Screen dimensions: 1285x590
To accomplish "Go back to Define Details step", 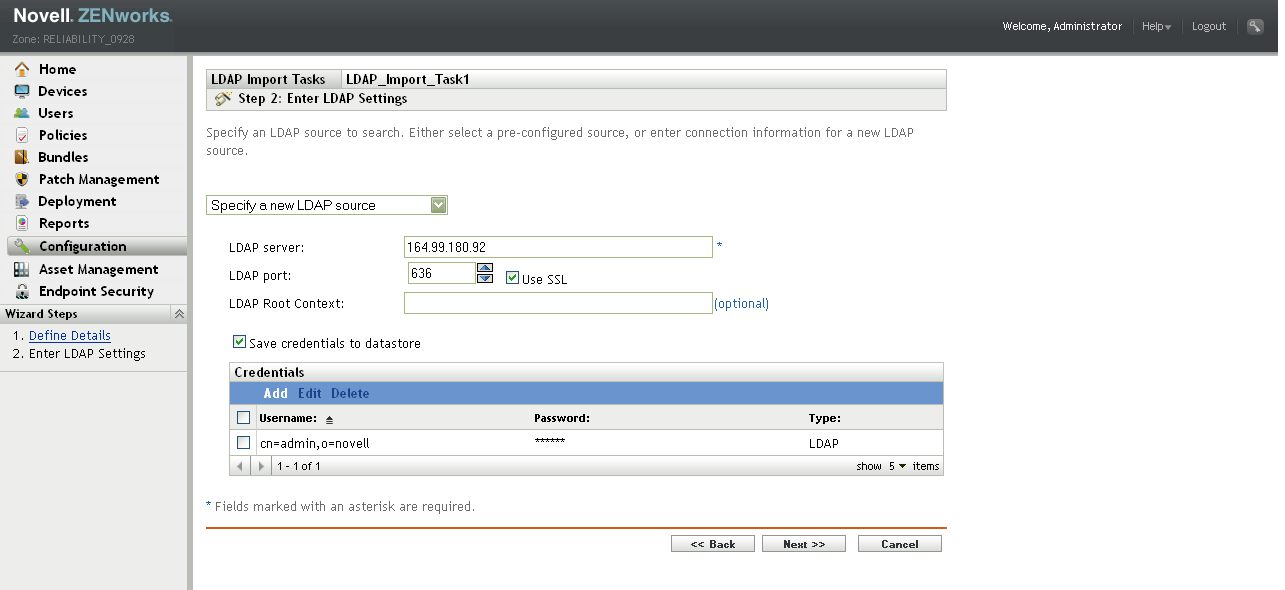I will tap(69, 335).
